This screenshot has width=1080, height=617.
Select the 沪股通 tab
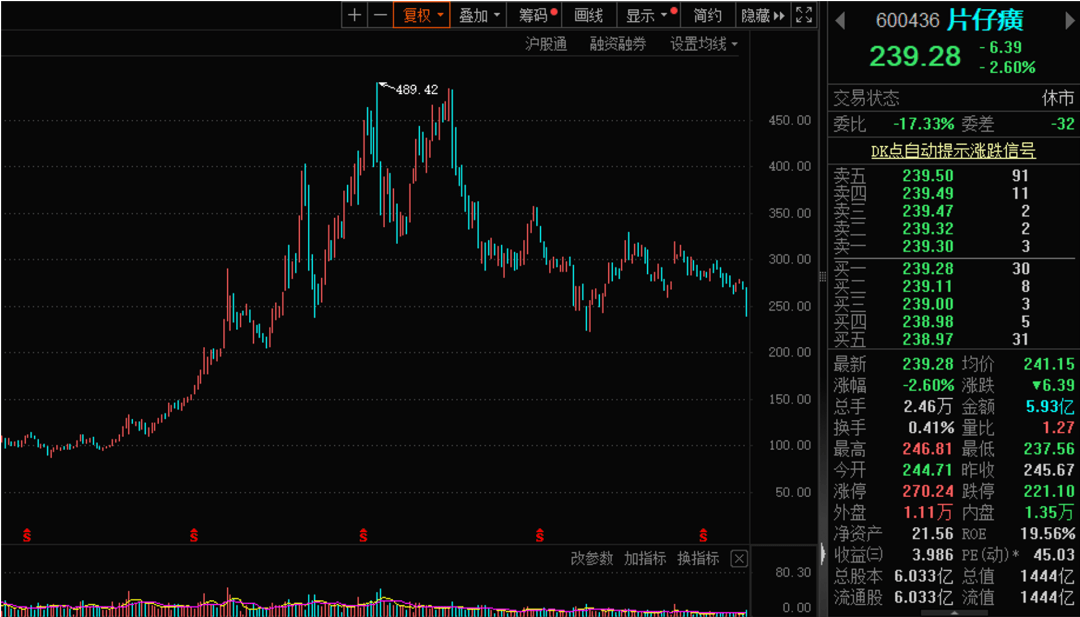[546, 44]
